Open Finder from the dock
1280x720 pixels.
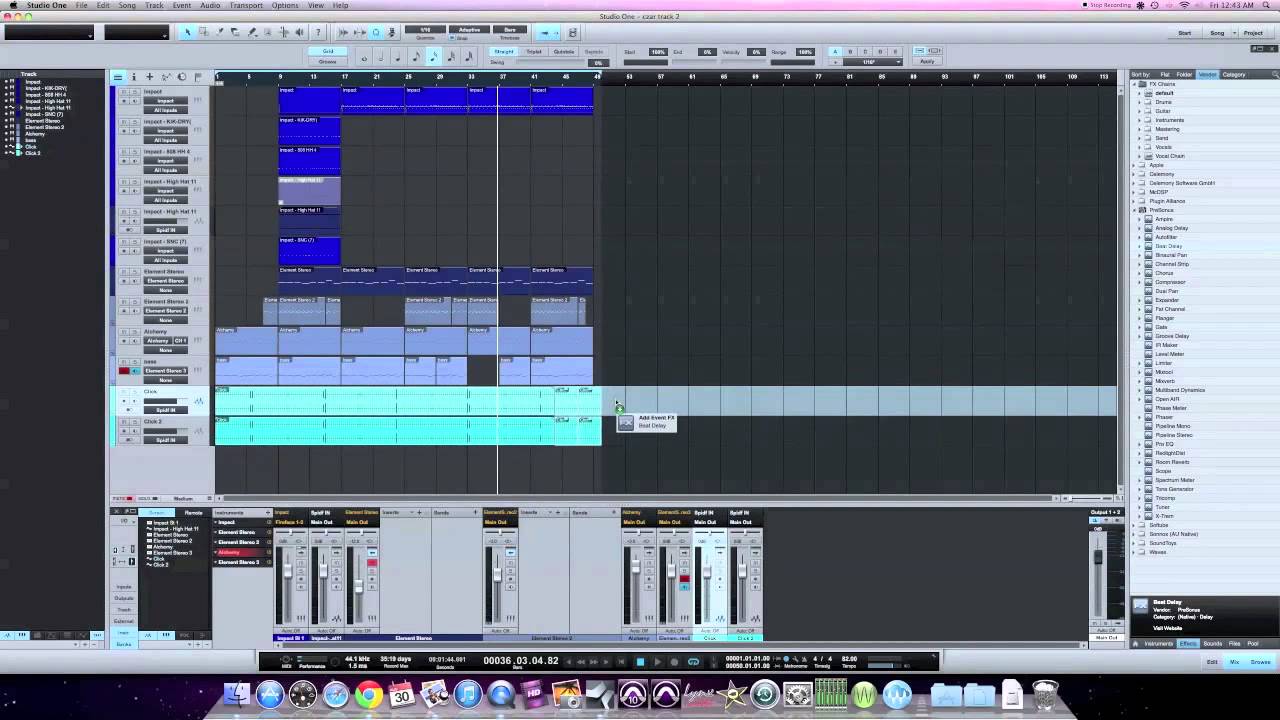coord(237,694)
